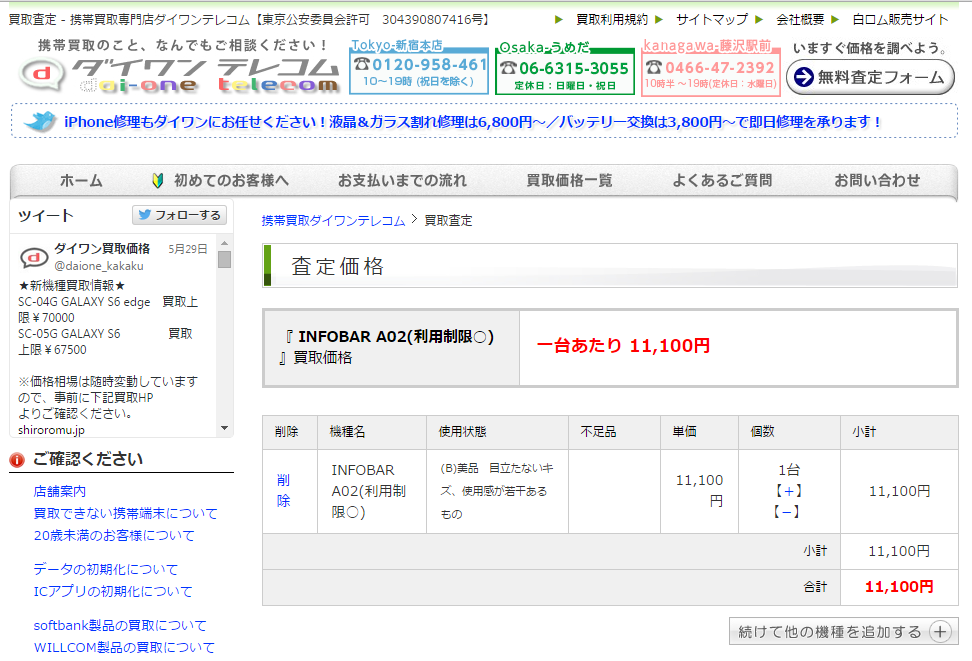Open the よくあるご質問 navigation tab
The height and width of the screenshot is (661, 972).
(722, 180)
